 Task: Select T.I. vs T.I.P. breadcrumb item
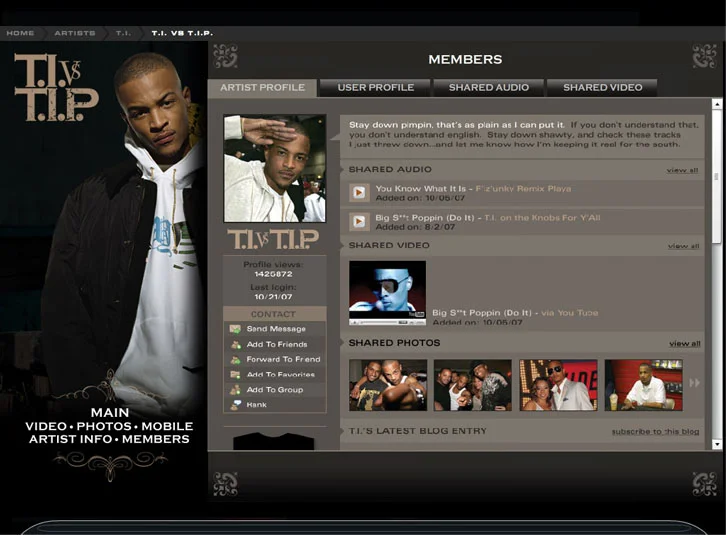click(182, 33)
